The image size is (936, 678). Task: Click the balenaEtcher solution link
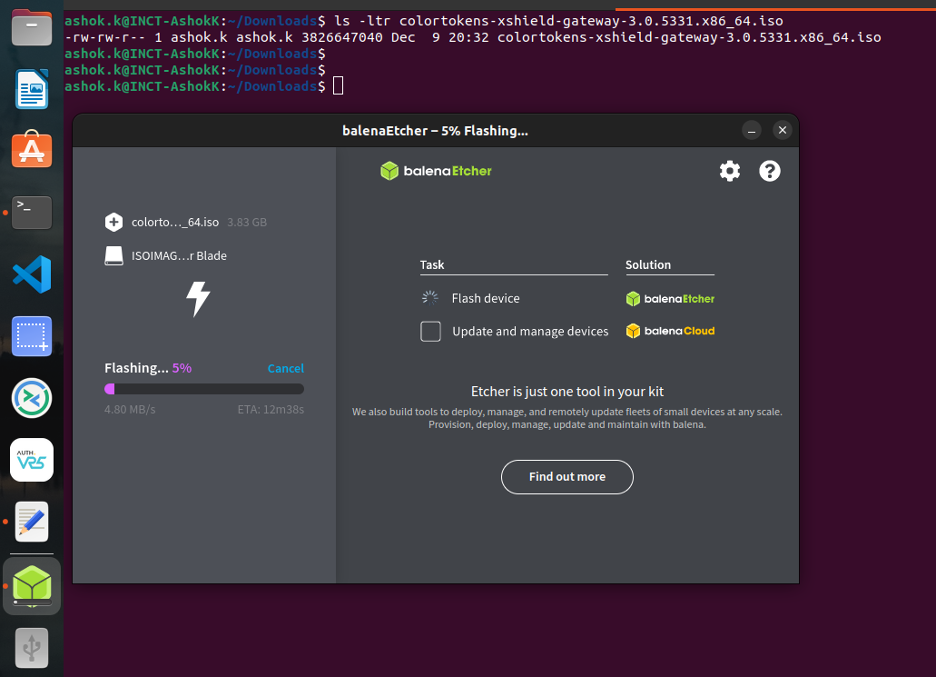click(x=670, y=298)
